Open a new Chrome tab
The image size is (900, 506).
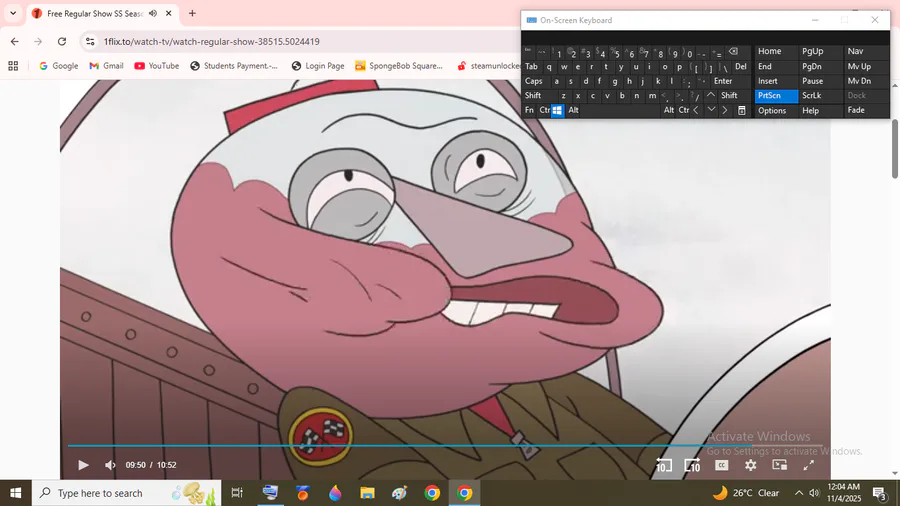192,13
